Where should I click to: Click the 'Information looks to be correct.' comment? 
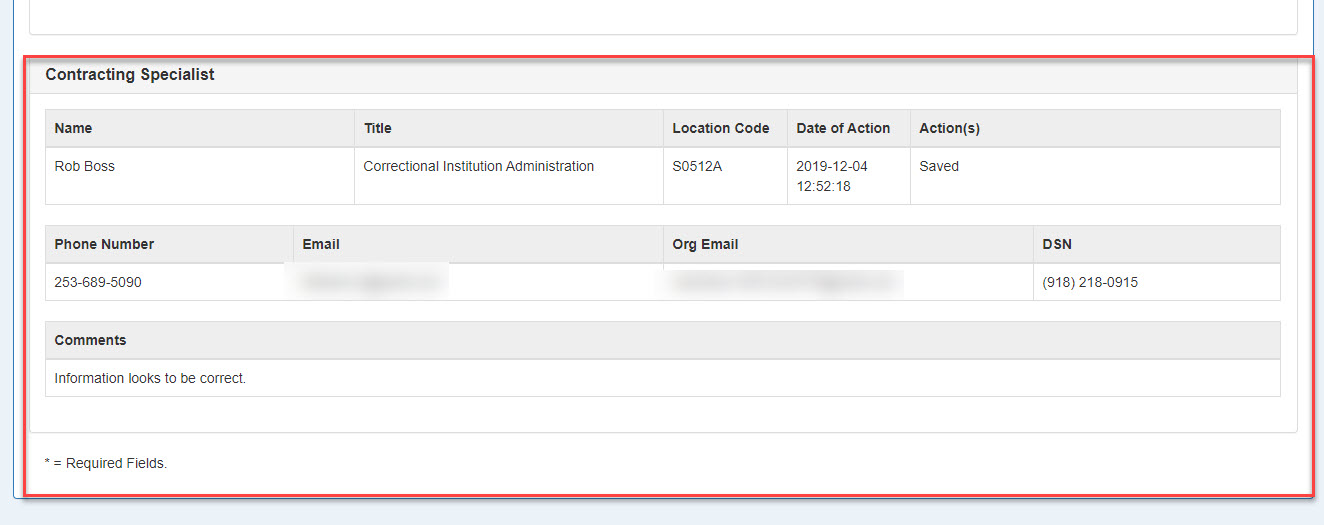[150, 379]
